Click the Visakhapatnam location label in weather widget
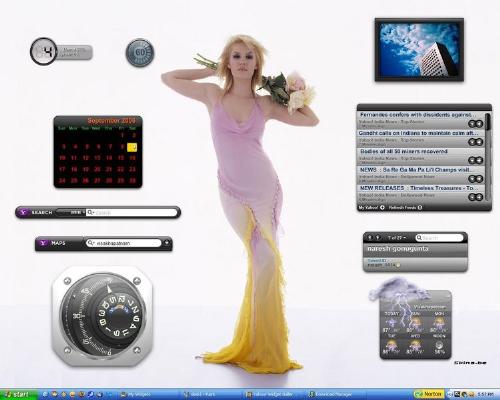Image resolution: width=500 pixels, height=400 pixels. [x=430, y=307]
